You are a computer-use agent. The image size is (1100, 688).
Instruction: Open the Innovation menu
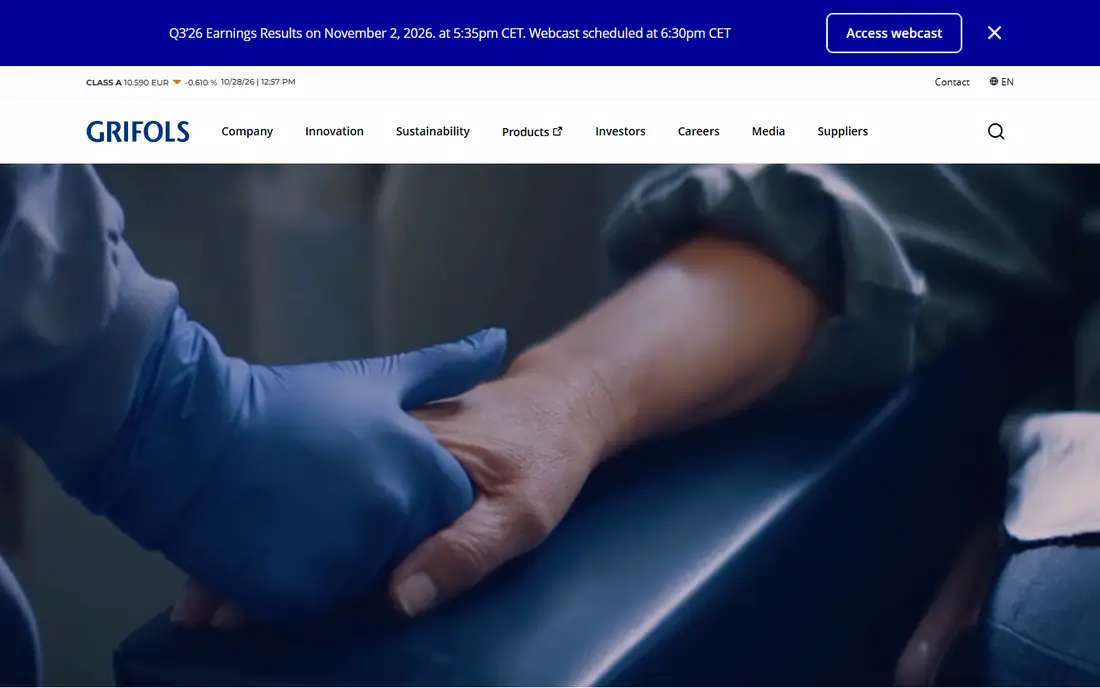334,131
